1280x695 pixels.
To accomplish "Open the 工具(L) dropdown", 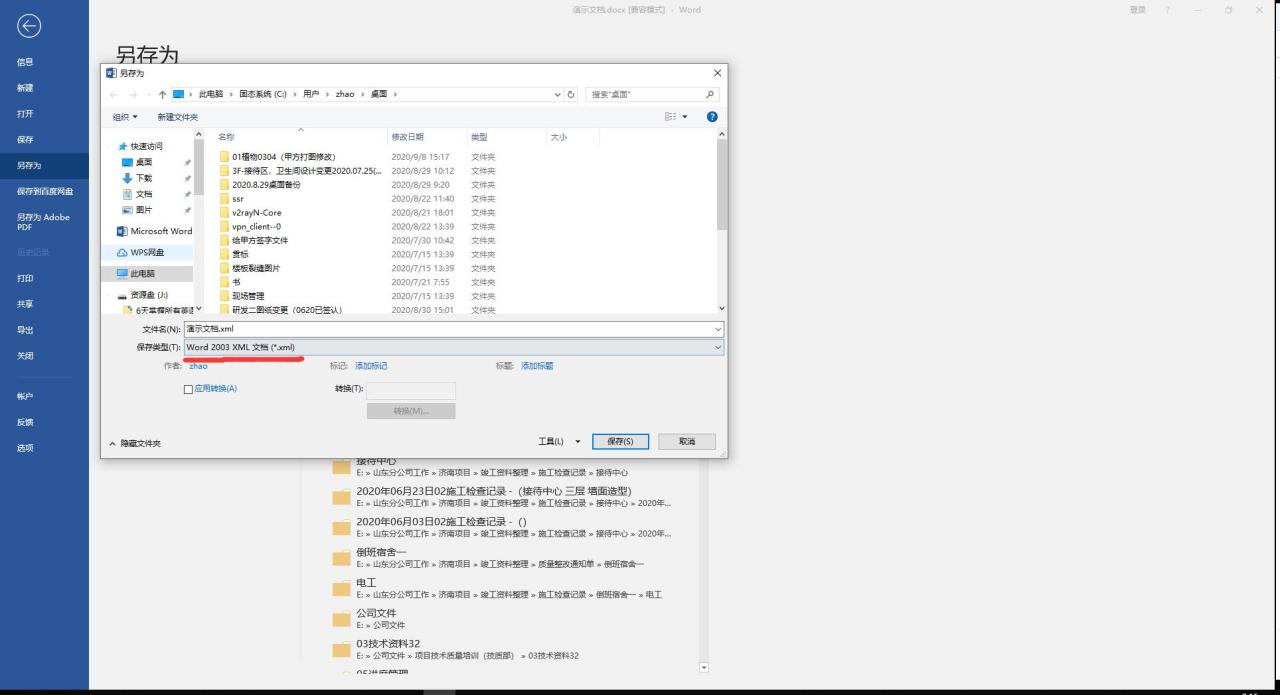I will point(560,441).
